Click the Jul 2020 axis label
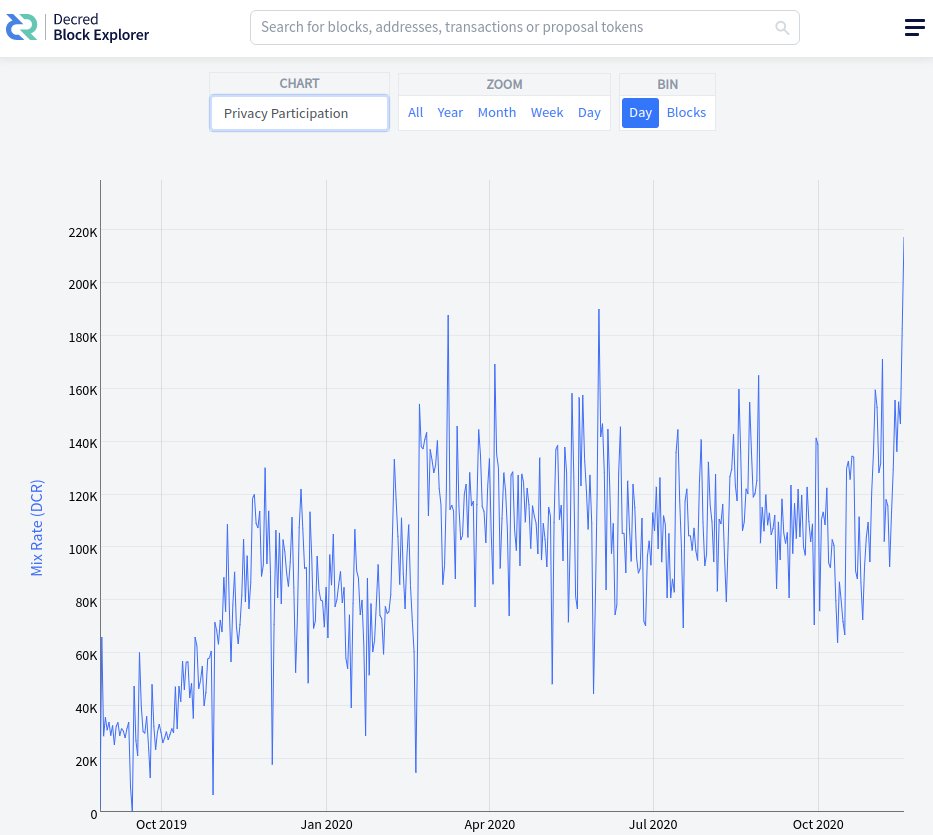Screen dimensions: 933x835 pyautogui.click(x=653, y=824)
